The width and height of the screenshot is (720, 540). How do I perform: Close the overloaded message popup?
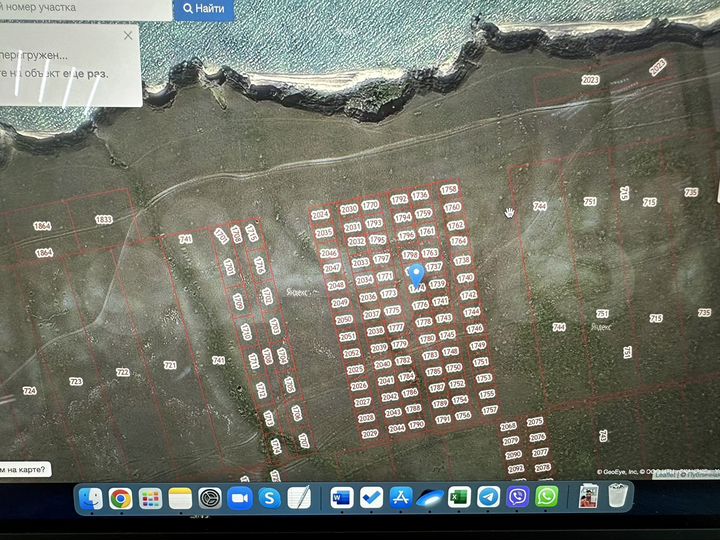click(128, 35)
